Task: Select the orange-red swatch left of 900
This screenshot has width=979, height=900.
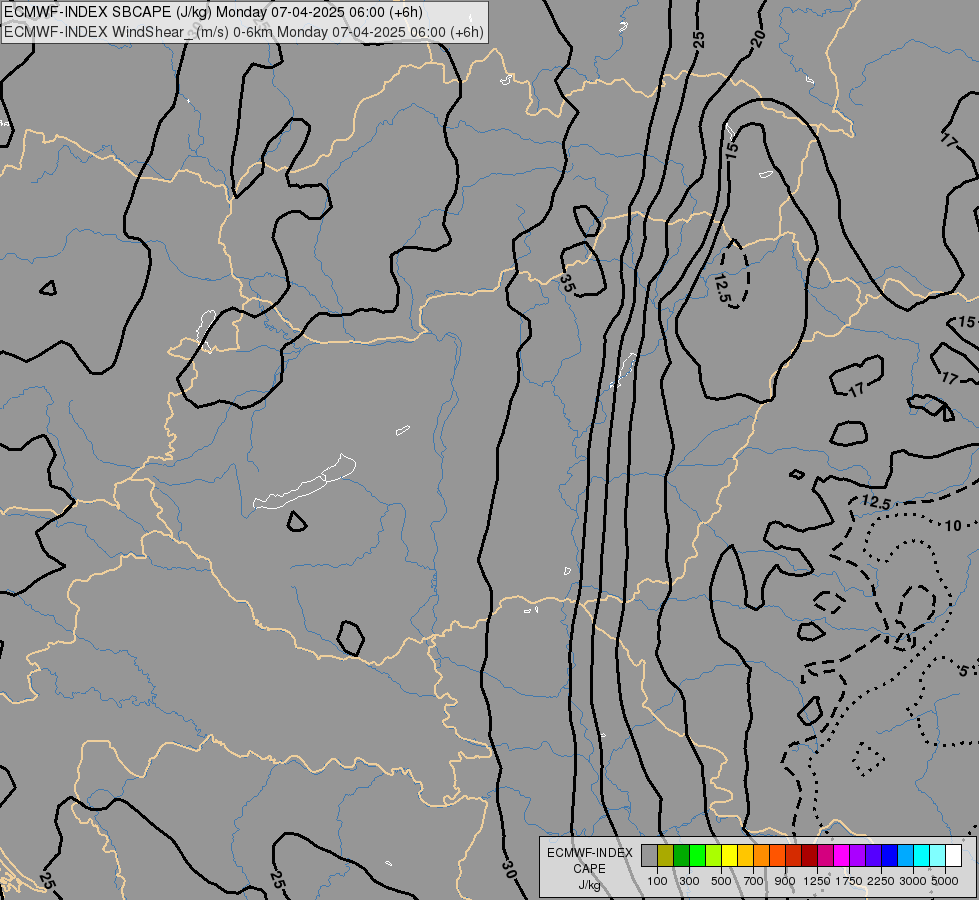Action: pyautogui.click(x=777, y=856)
